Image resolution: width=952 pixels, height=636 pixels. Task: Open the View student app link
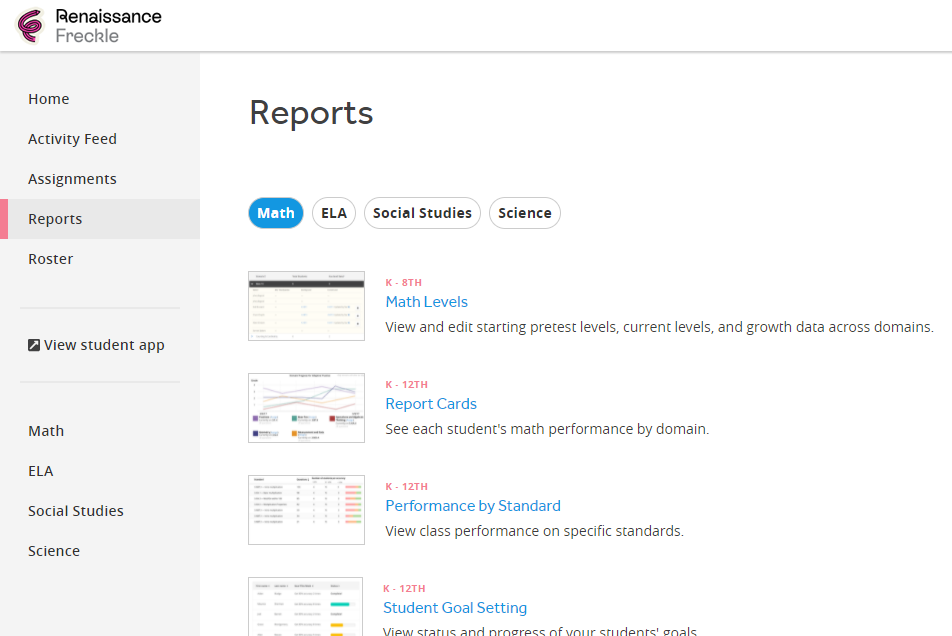[97, 345]
